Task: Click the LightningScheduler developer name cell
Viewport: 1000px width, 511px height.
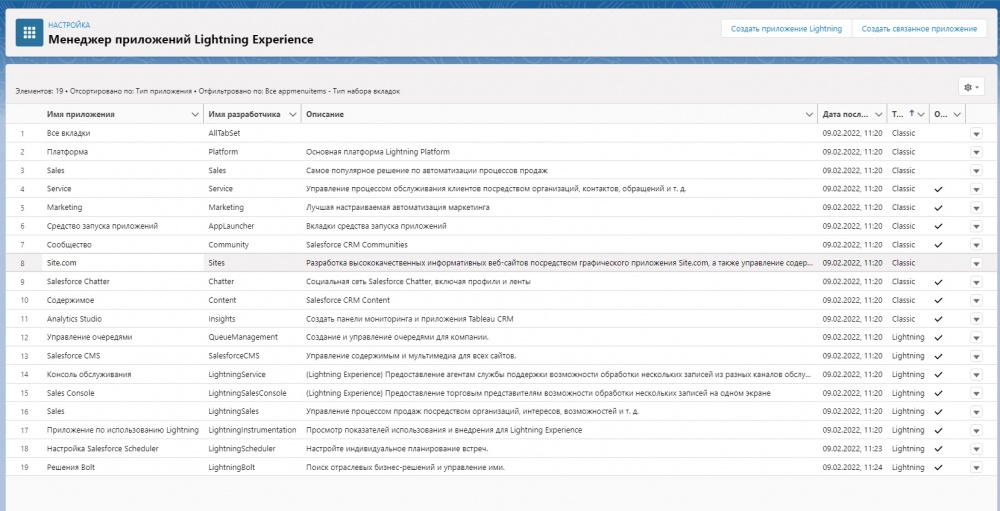Action: pos(242,448)
